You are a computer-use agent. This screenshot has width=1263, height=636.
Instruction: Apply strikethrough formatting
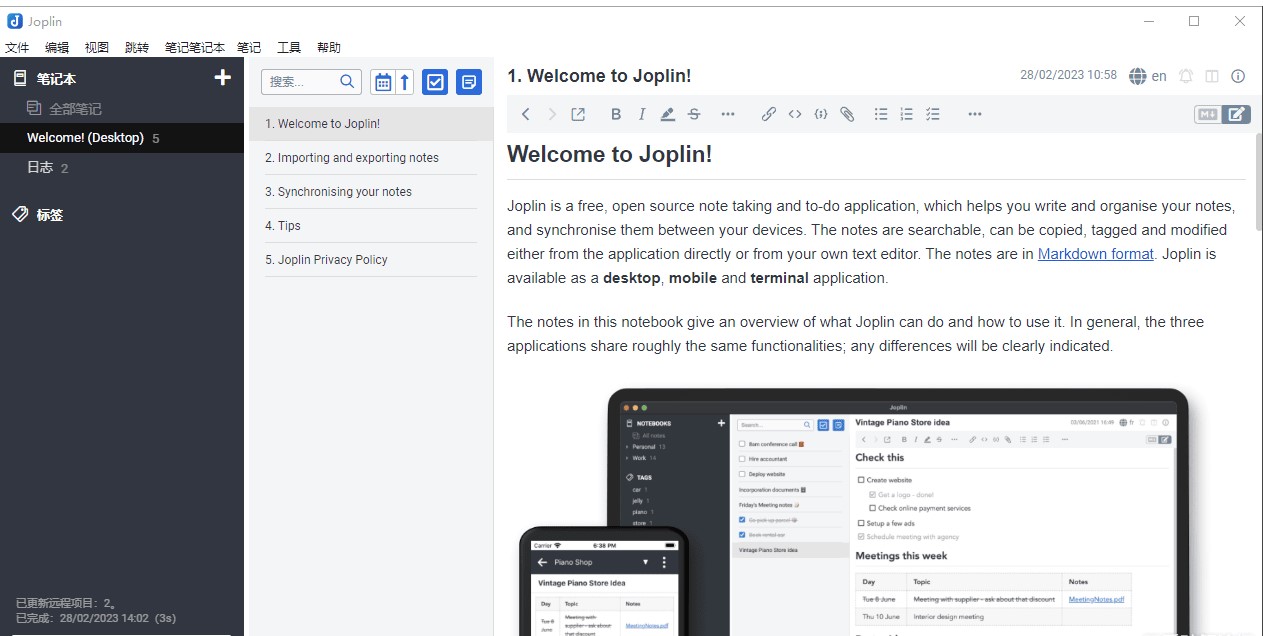[694, 114]
